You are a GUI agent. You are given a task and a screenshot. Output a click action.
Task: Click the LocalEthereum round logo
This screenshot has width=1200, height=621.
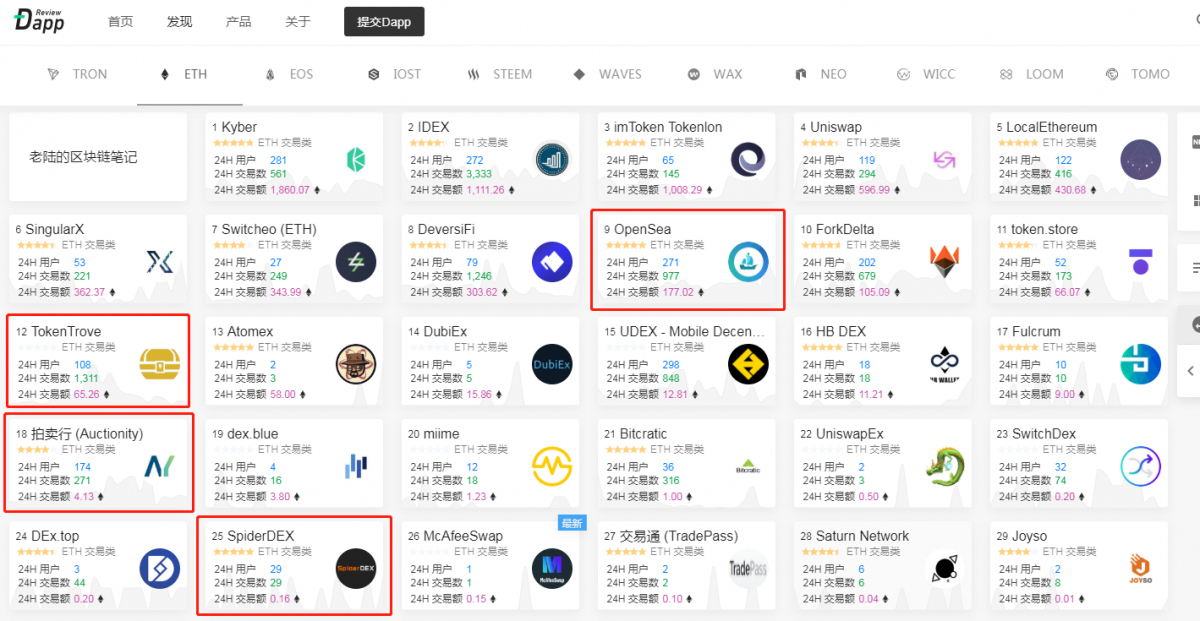click(x=1141, y=159)
